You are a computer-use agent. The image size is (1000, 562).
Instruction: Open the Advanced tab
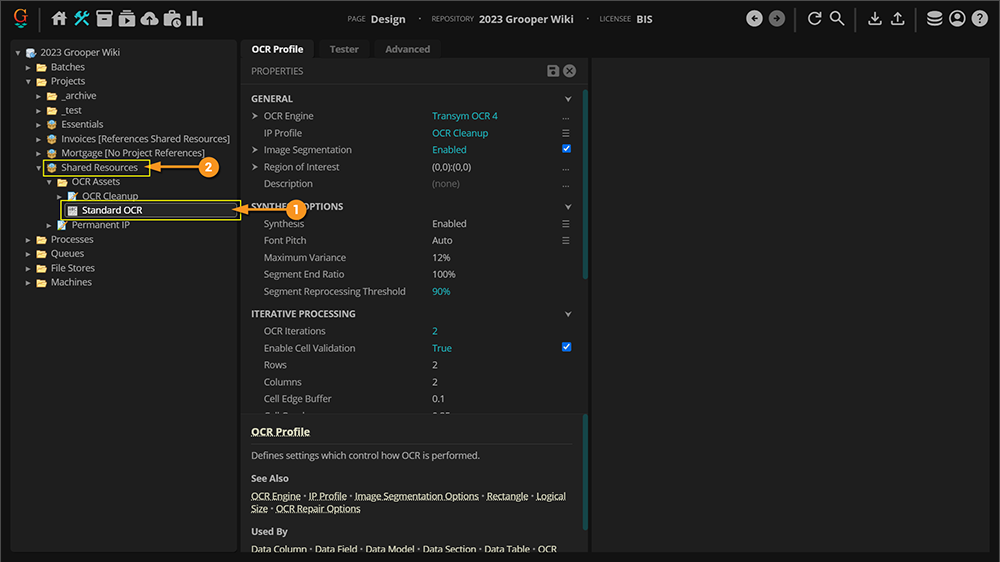pyautogui.click(x=408, y=49)
